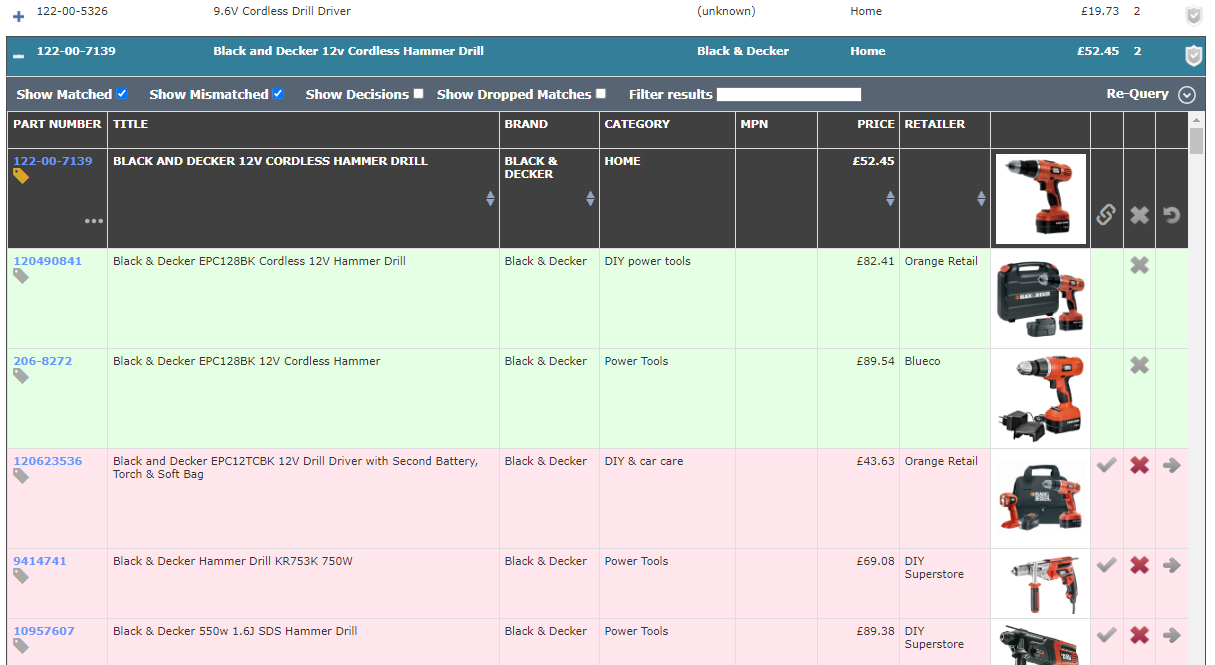
Task: Click the tag icon under 120623536
Action: [21, 476]
